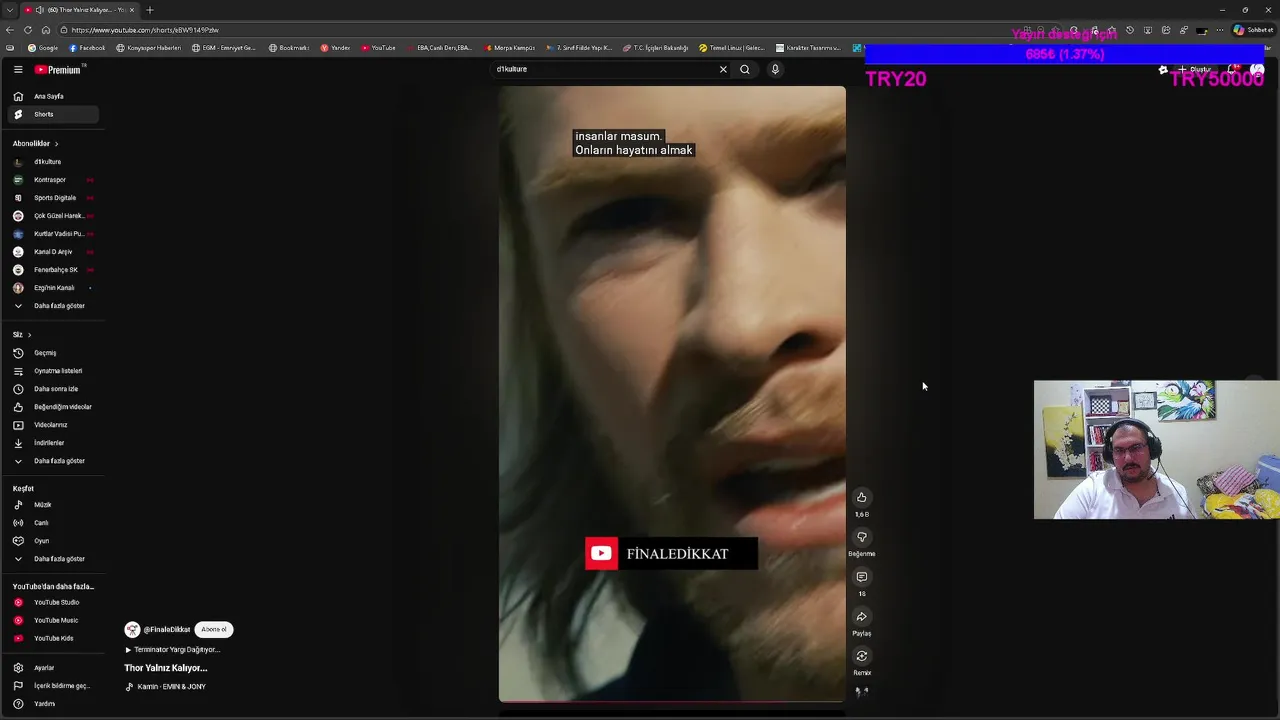
Task: Open the Morpa Kampüs bookmark
Action: pyautogui.click(x=510, y=48)
